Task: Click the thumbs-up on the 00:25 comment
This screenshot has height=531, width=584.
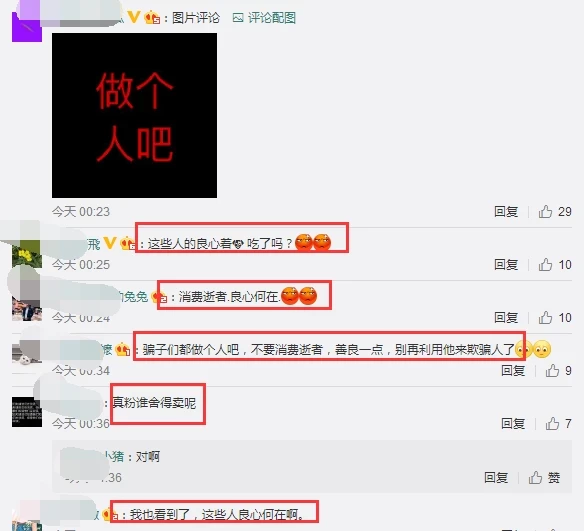Action: pos(545,265)
